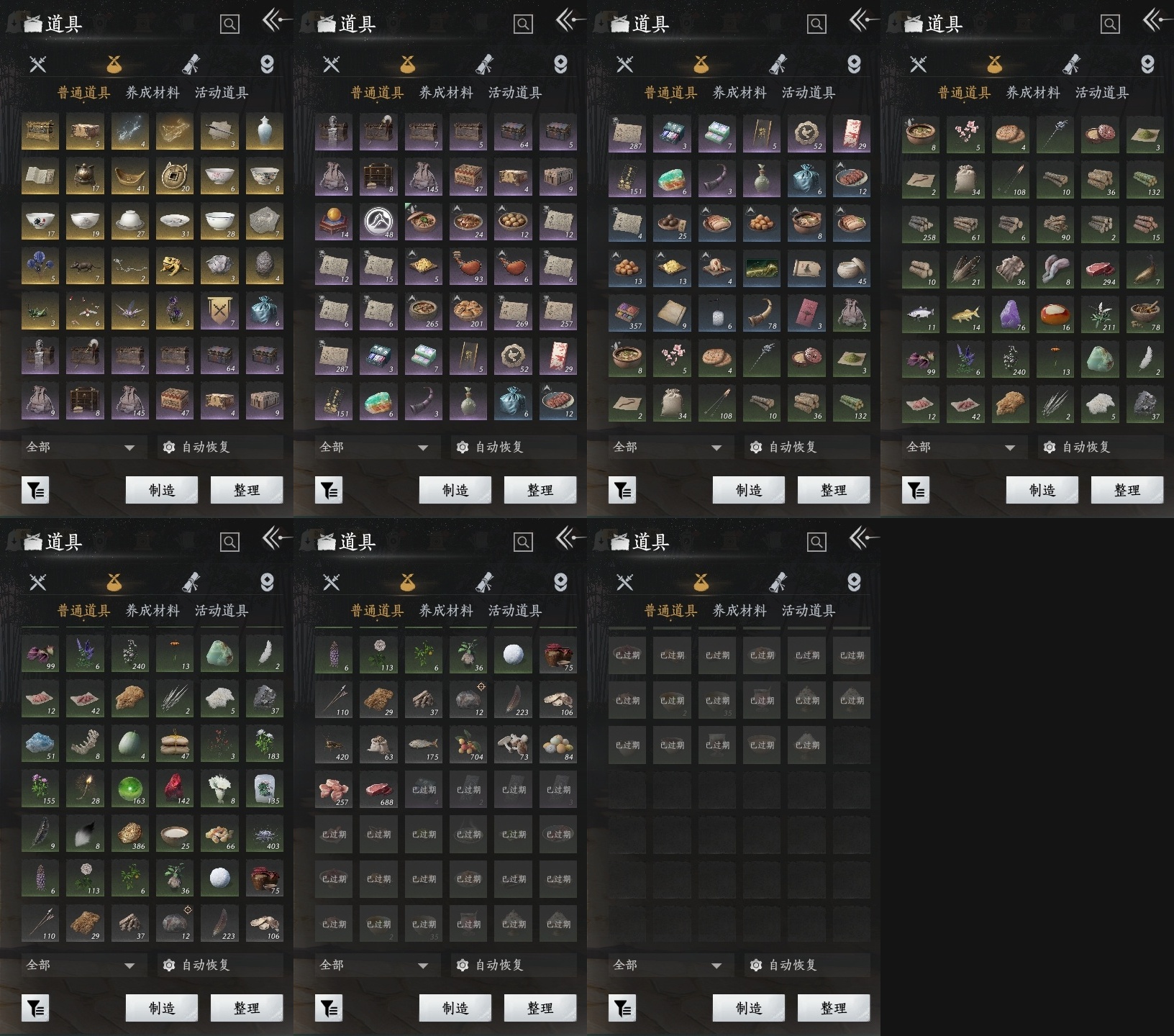Select the fish item with count 175
Viewport: 1174px width, 1036px height.
pyautogui.click(x=424, y=745)
